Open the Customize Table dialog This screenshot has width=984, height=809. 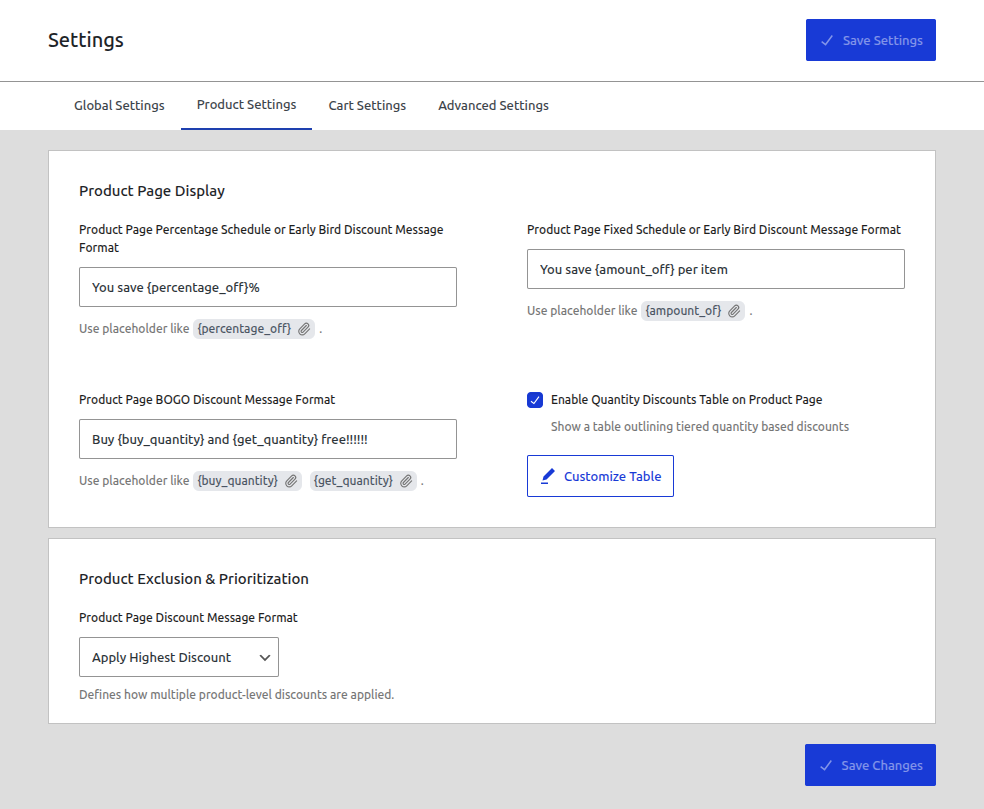(x=600, y=475)
